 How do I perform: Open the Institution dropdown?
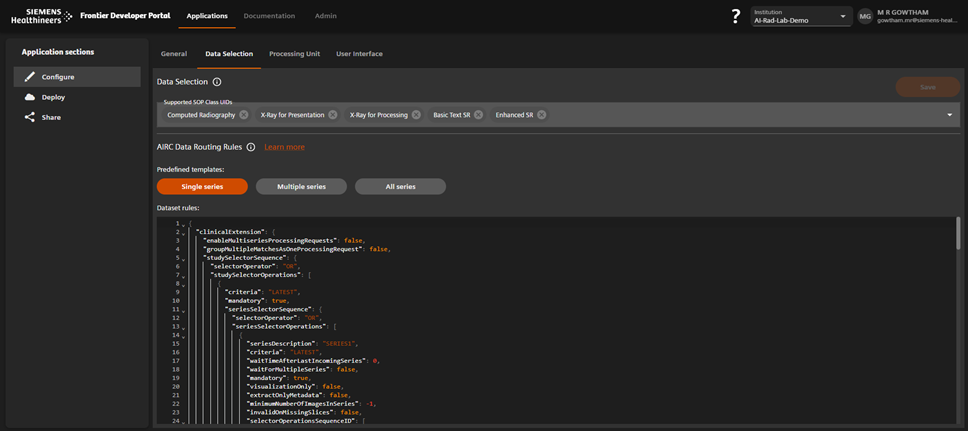click(801, 17)
